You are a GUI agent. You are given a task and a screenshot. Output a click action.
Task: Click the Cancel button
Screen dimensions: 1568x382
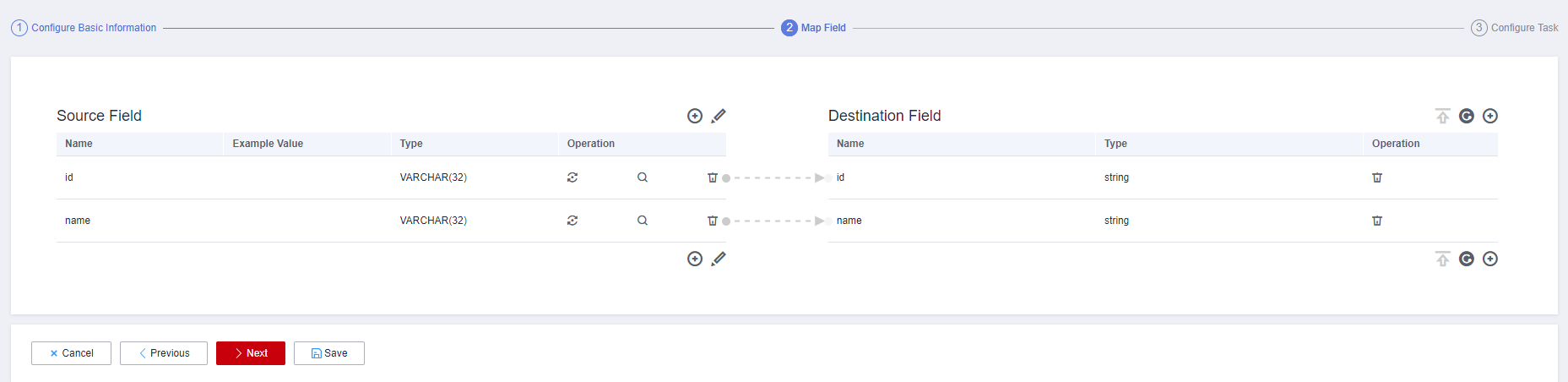[71, 353]
